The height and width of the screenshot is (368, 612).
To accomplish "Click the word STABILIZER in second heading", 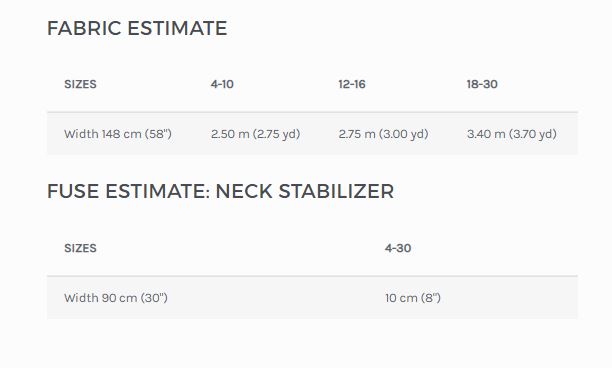I will coord(336,191).
